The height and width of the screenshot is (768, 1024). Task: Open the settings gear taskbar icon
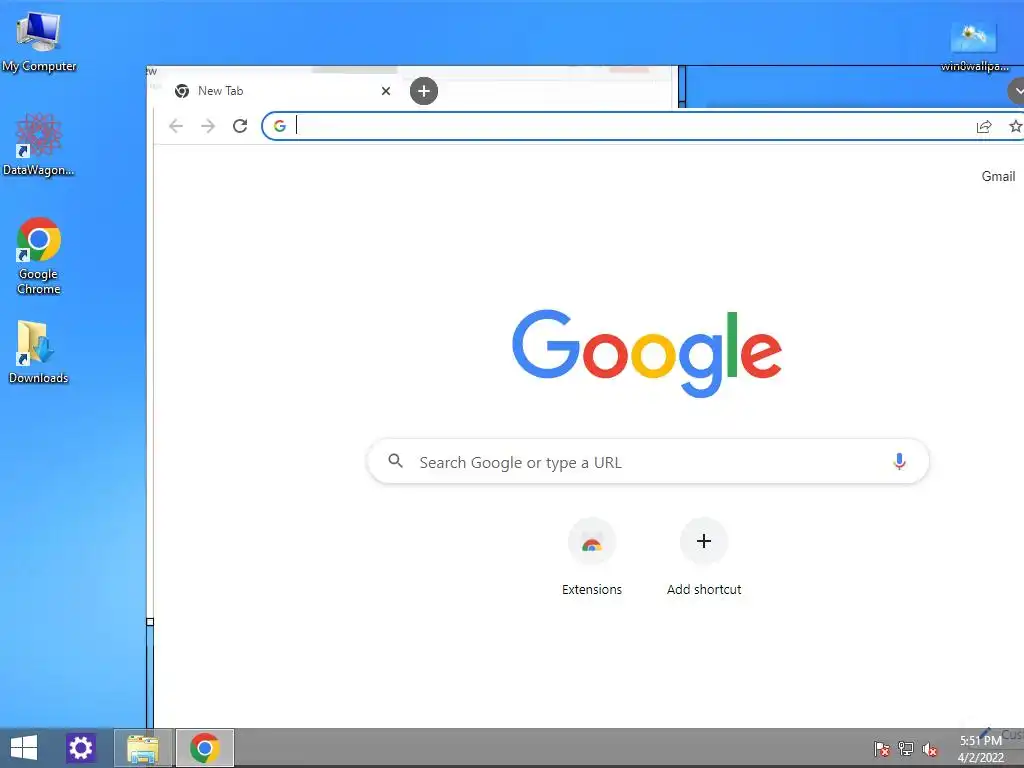point(81,748)
